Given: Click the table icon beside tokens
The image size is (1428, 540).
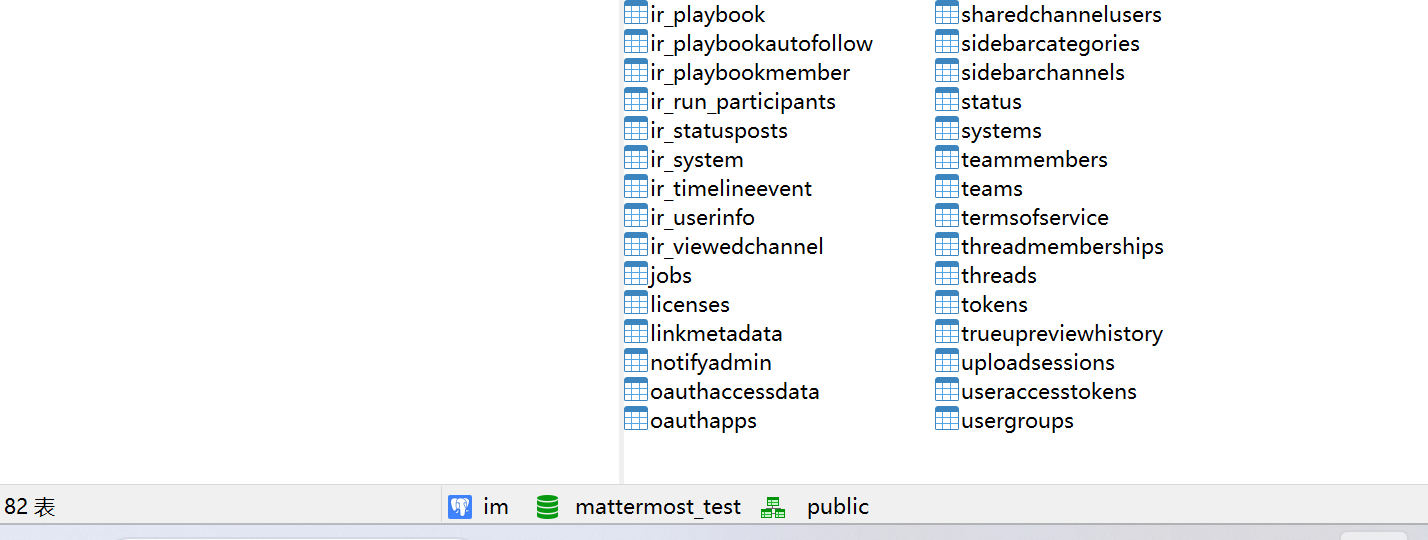Looking at the screenshot, I should [946, 303].
